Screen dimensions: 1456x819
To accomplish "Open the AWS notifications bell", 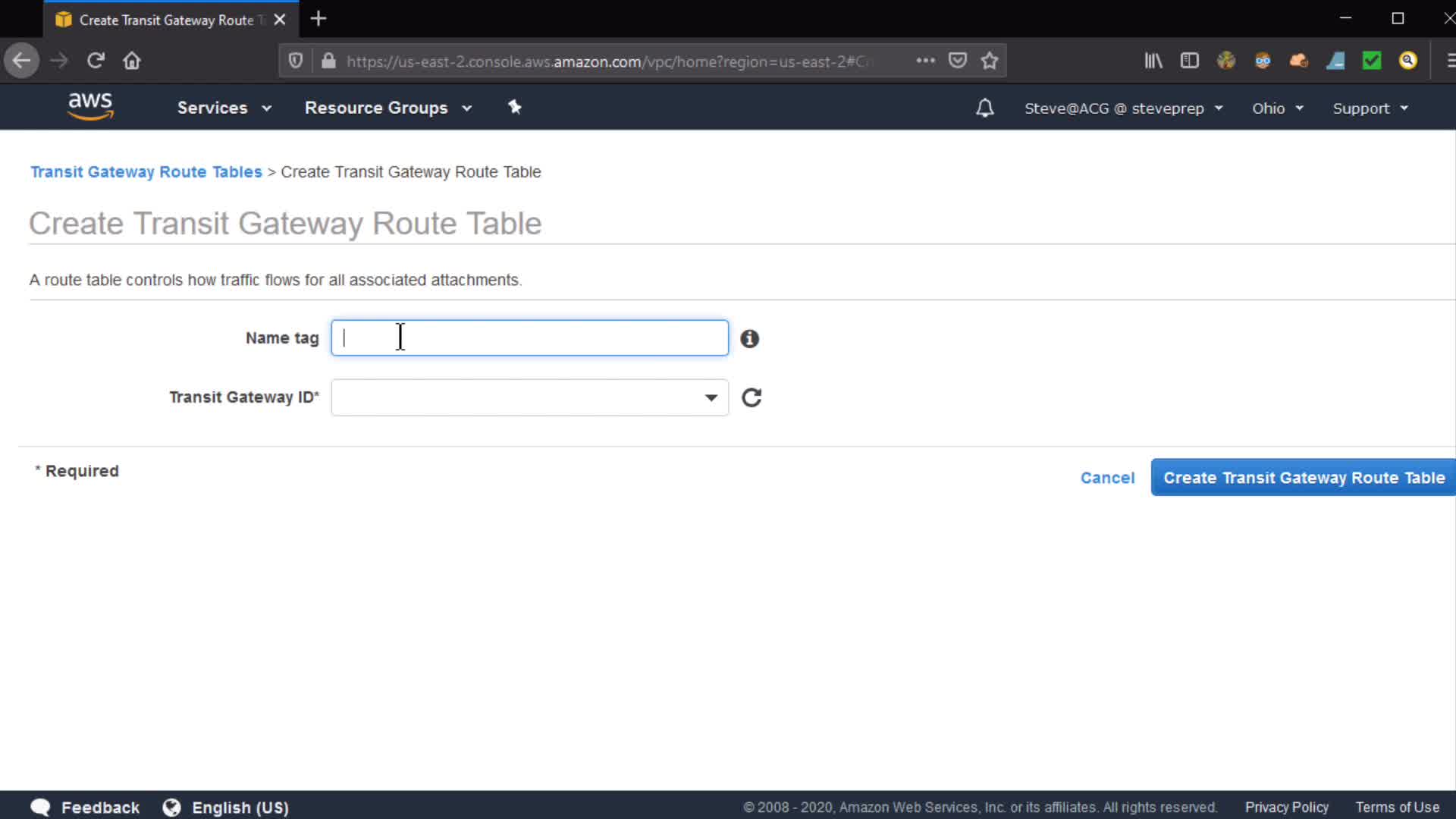I will [x=984, y=108].
